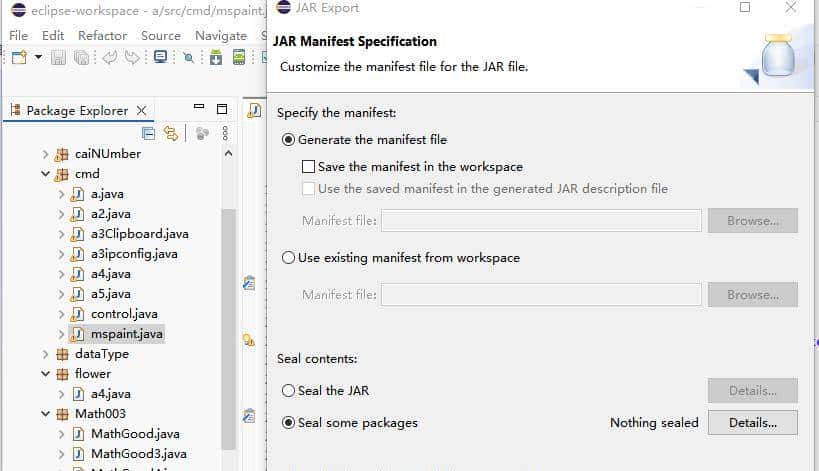
Task: Collapse the cmd package tree node
Action: (45, 174)
